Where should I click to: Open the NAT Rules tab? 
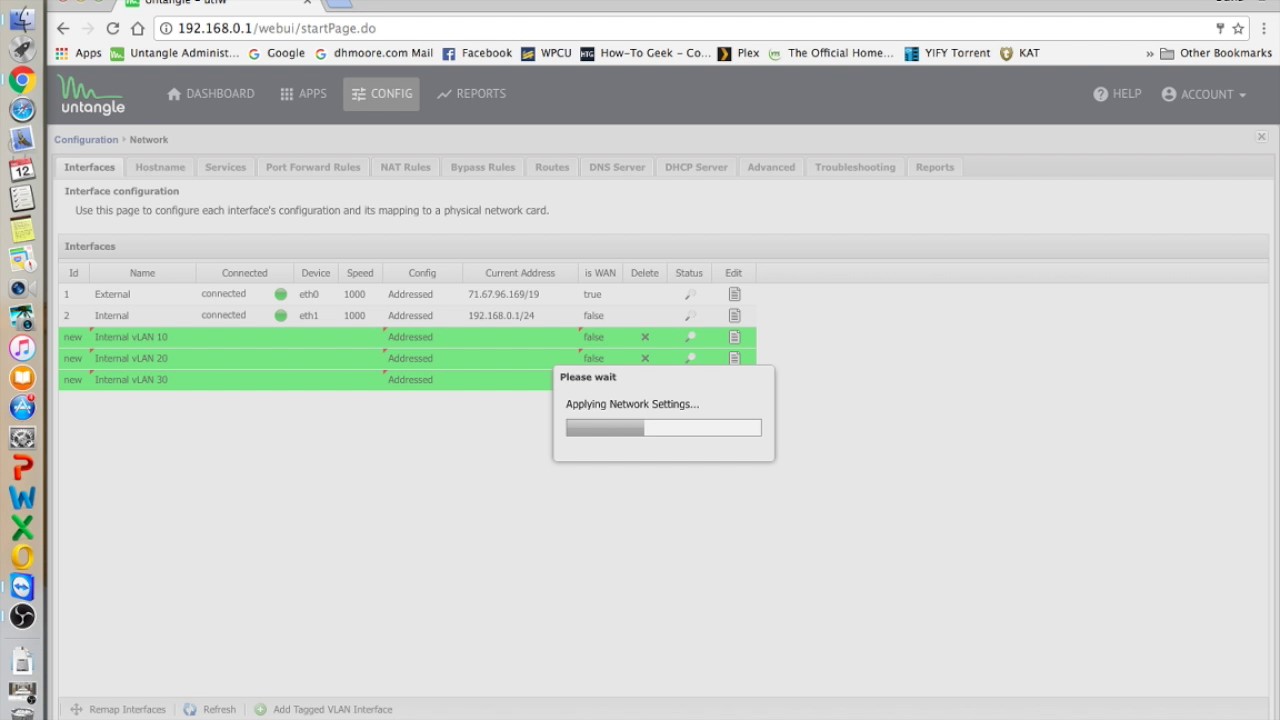405,167
